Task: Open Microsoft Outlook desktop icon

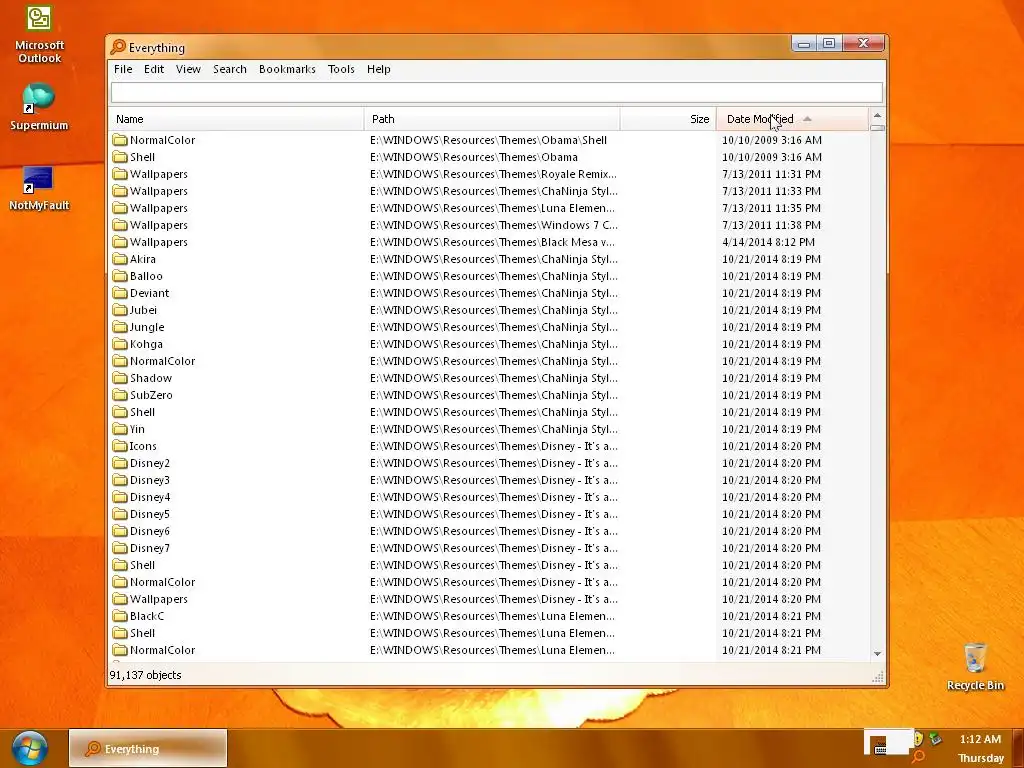Action: click(39, 34)
